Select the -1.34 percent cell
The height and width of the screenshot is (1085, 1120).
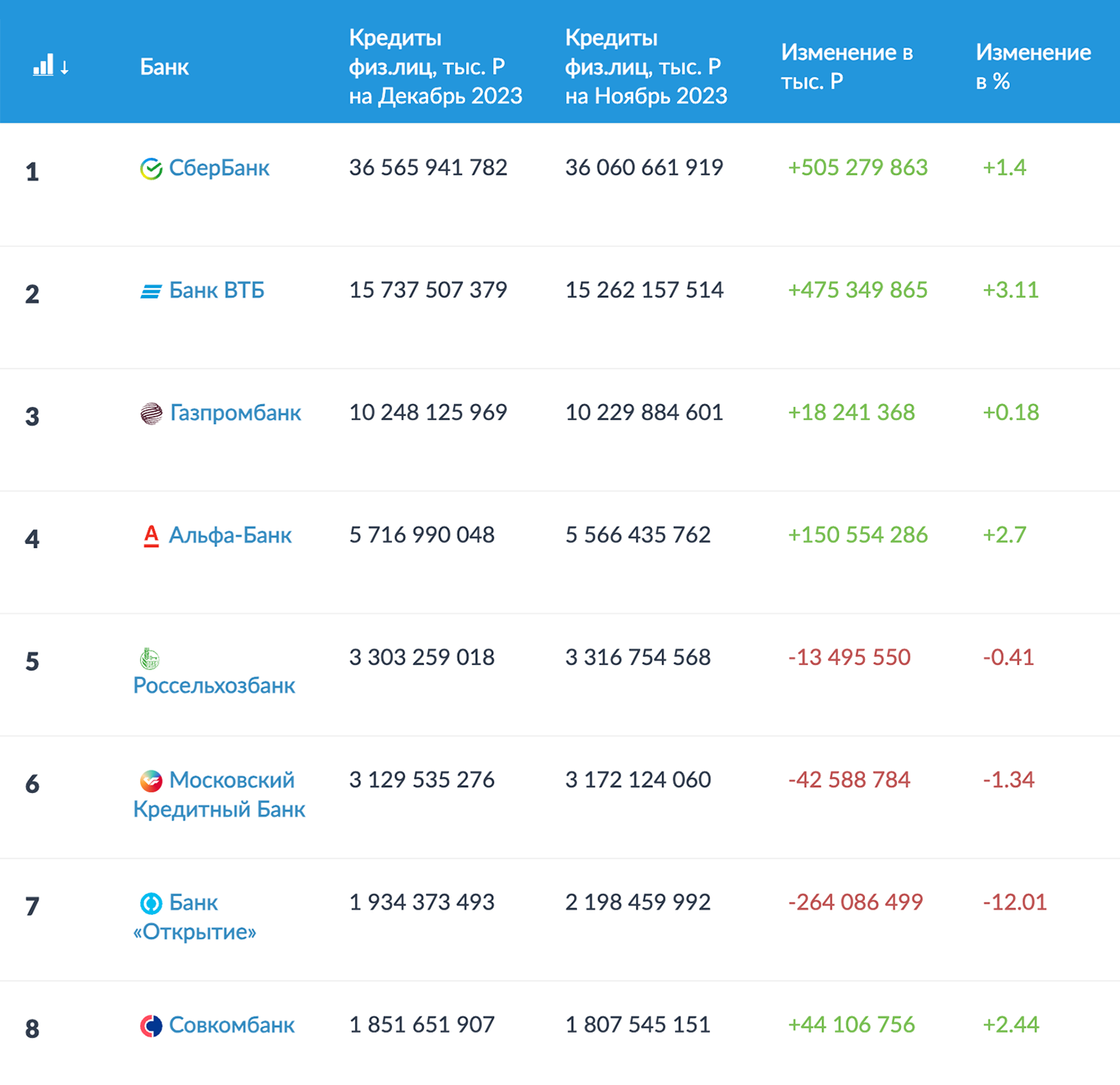[x=1008, y=779]
